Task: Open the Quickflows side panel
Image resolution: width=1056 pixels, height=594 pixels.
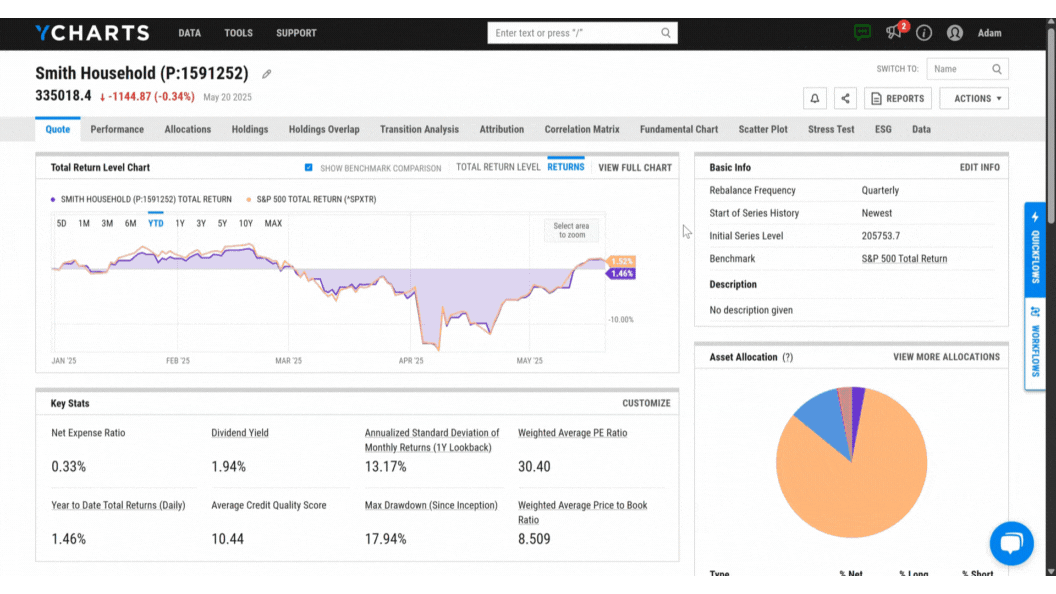Action: [x=1035, y=249]
